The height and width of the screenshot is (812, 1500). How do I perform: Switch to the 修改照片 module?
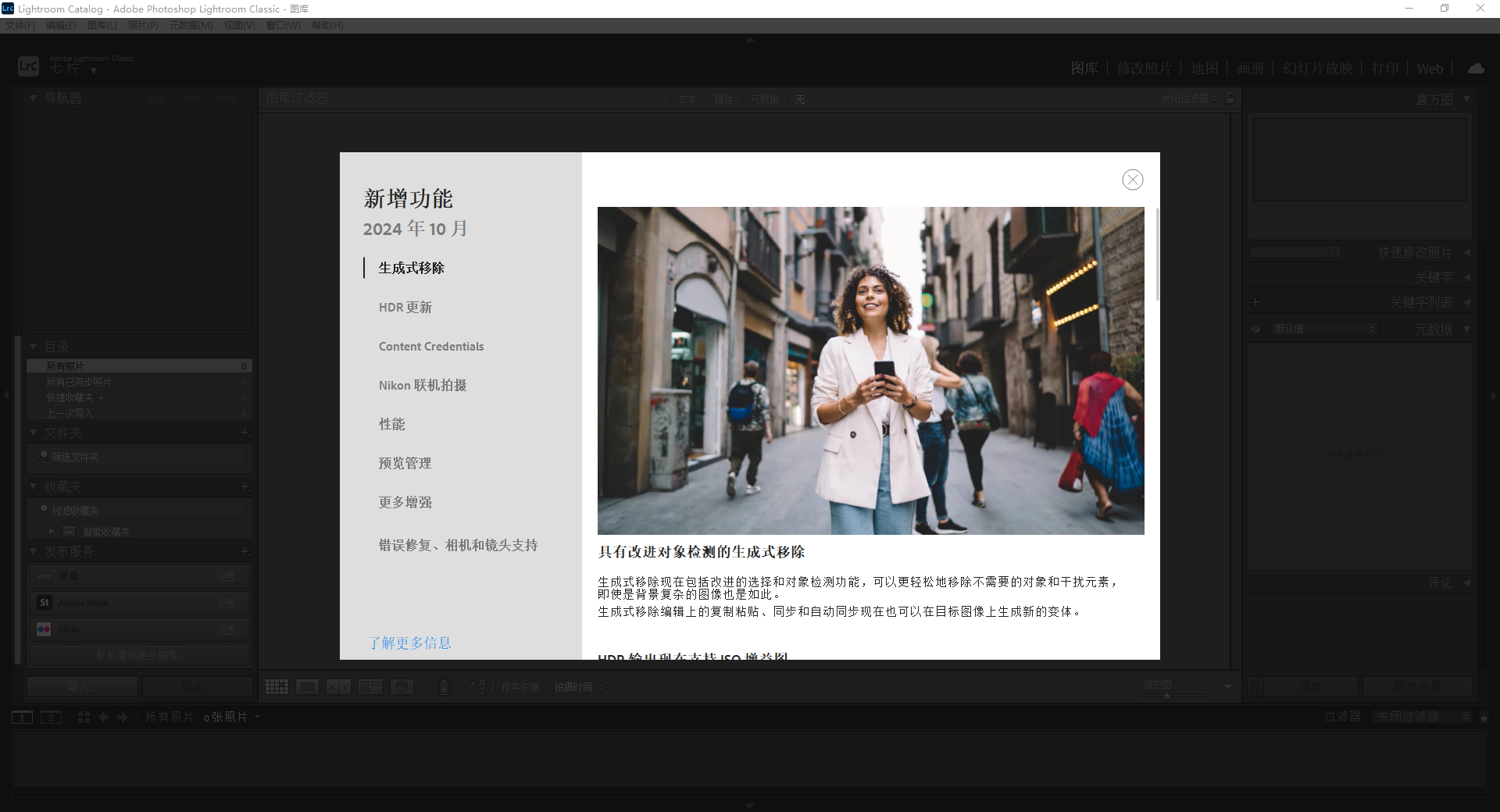pos(1144,69)
